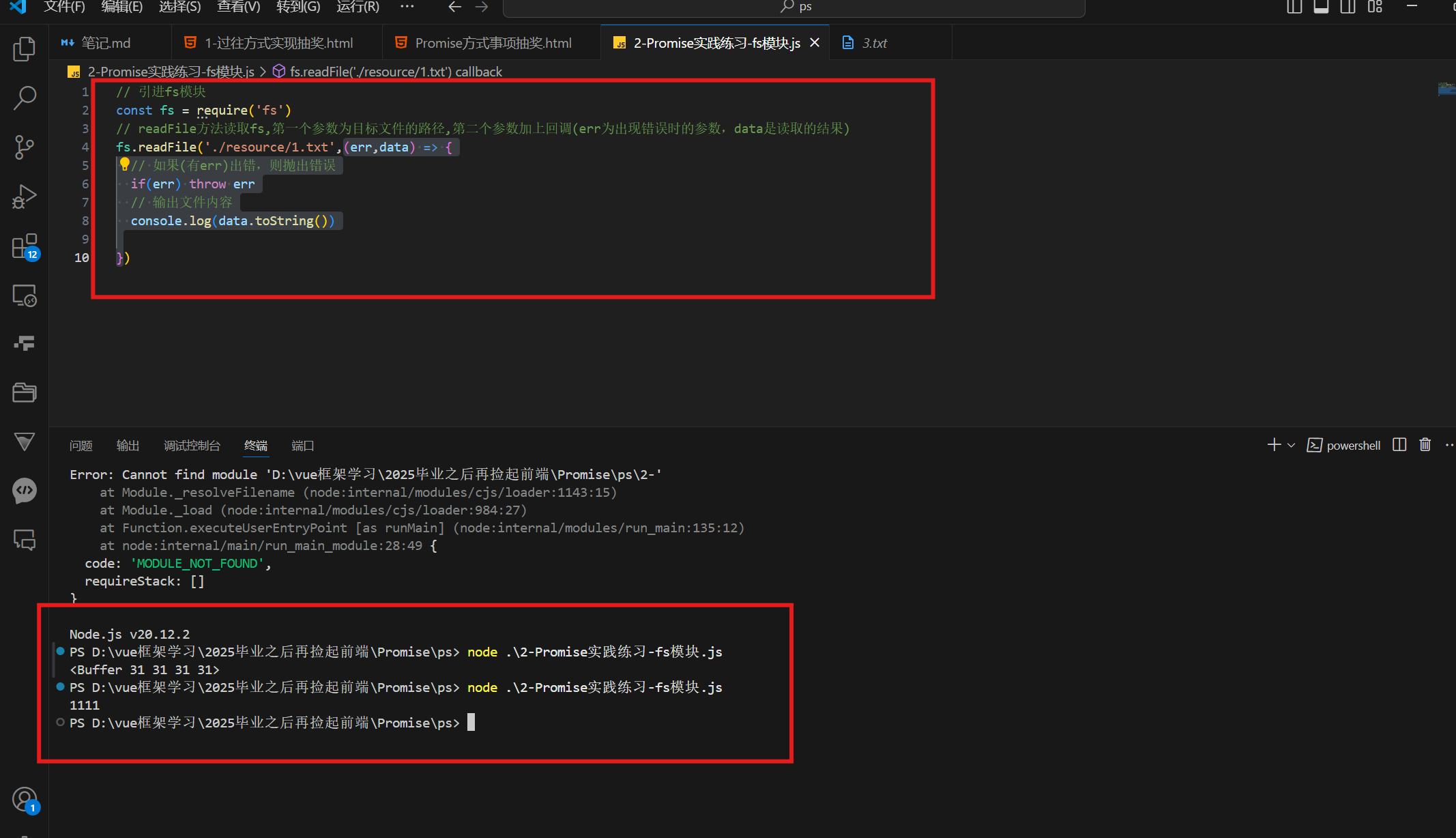
Task: Open Extensions view with 12 badge
Action: (25, 246)
